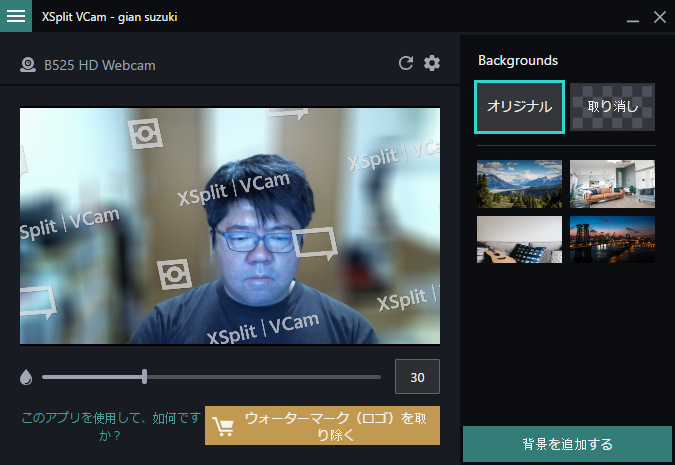Click the B525 HD Webcam camera icon
Screen dimensions: 675x465
(x=28, y=65)
